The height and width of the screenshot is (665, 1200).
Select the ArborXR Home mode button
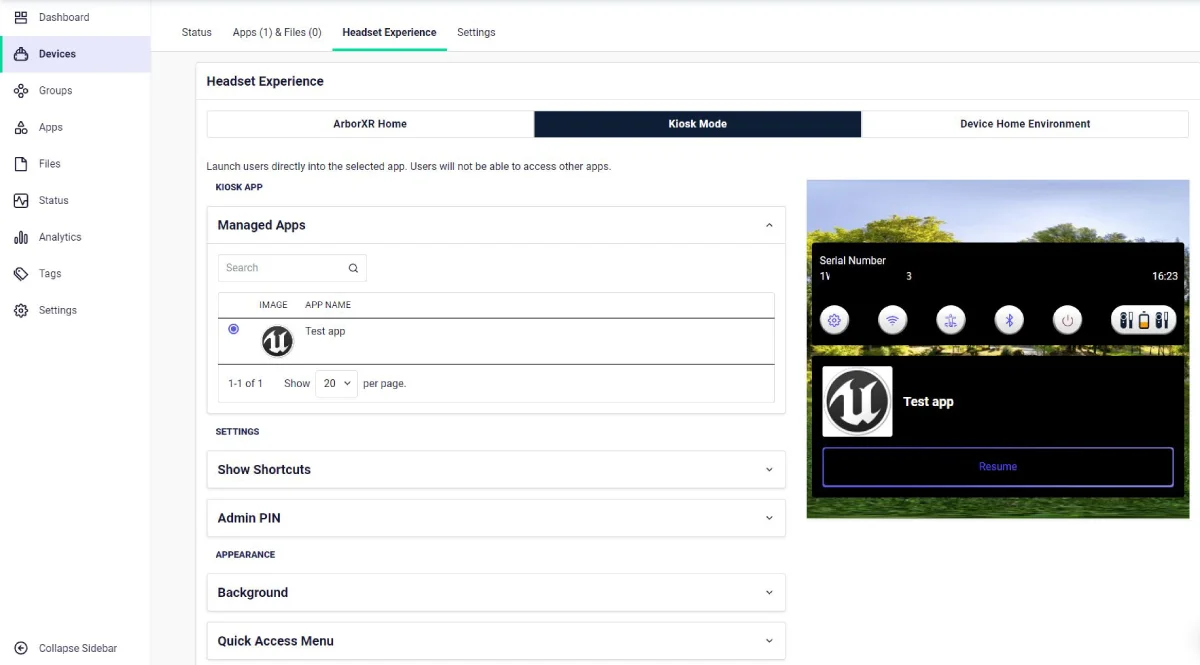click(370, 124)
